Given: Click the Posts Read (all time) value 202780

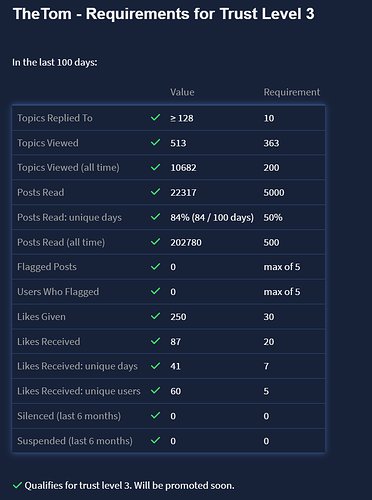Looking at the screenshot, I should coord(186,242).
